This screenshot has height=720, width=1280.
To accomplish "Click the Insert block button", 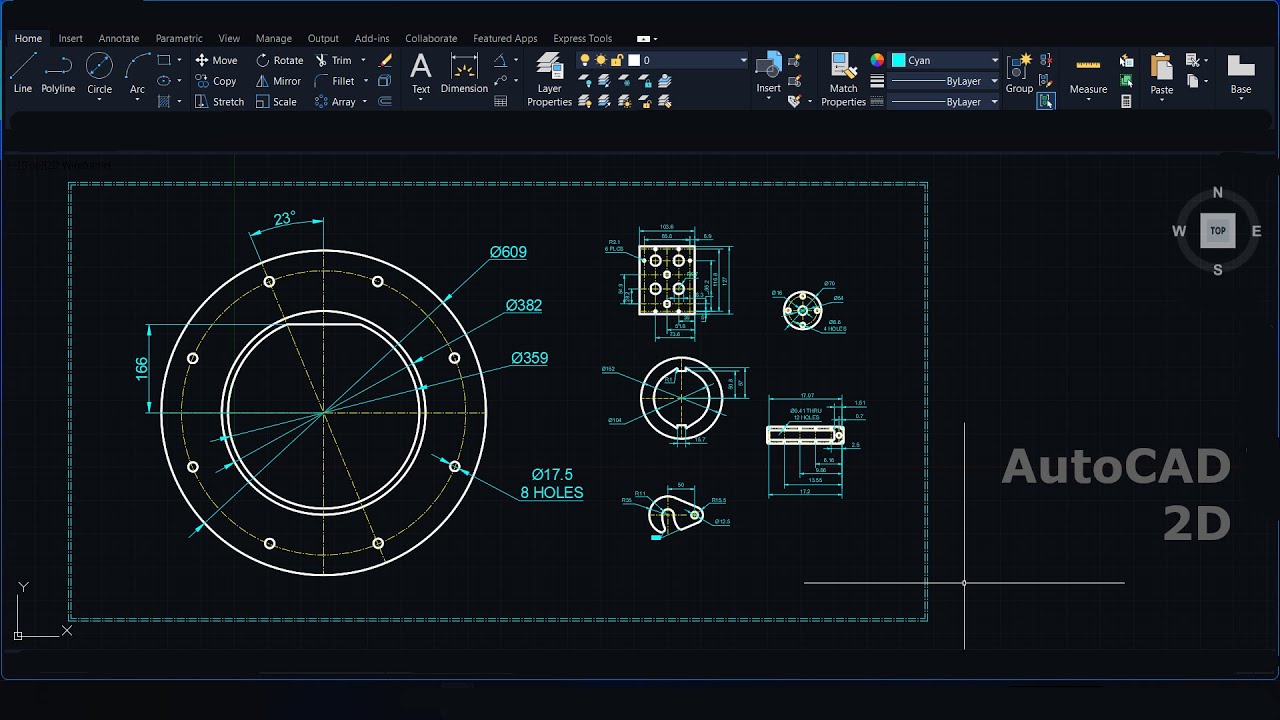I will [768, 74].
